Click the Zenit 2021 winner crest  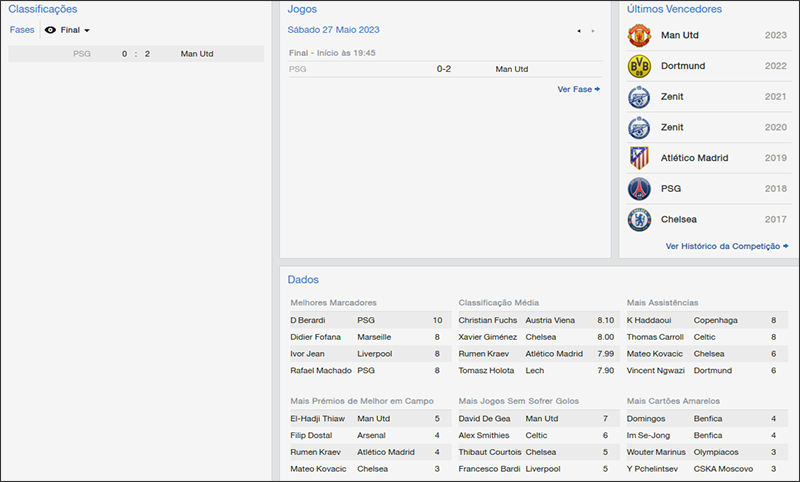639,97
